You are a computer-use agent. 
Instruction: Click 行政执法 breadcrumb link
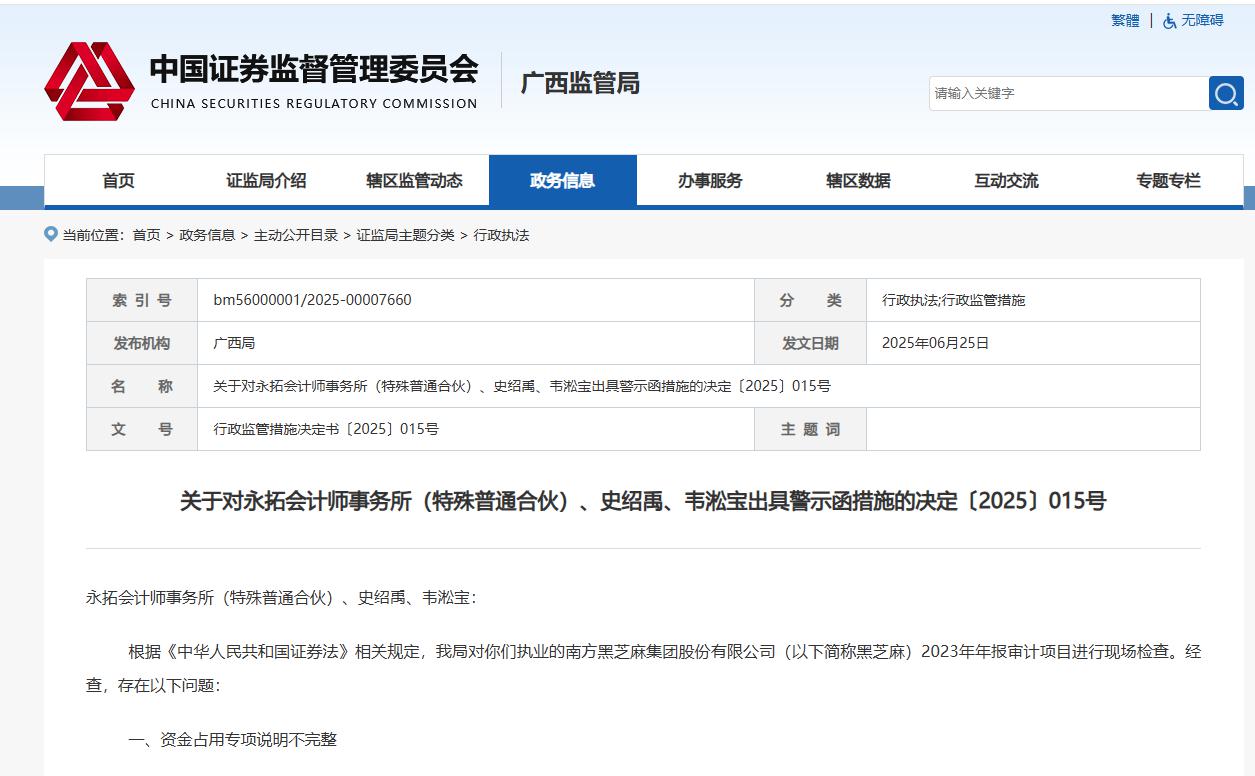501,235
